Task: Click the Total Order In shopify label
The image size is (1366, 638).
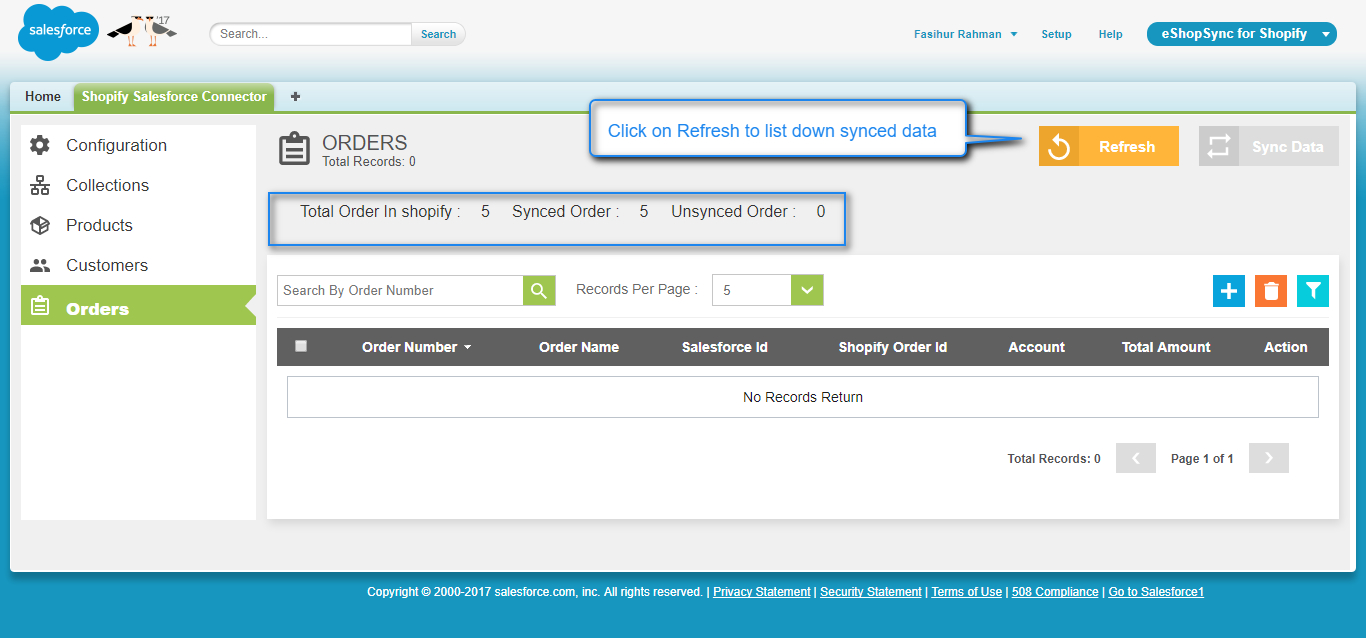Action: pyautogui.click(x=380, y=212)
